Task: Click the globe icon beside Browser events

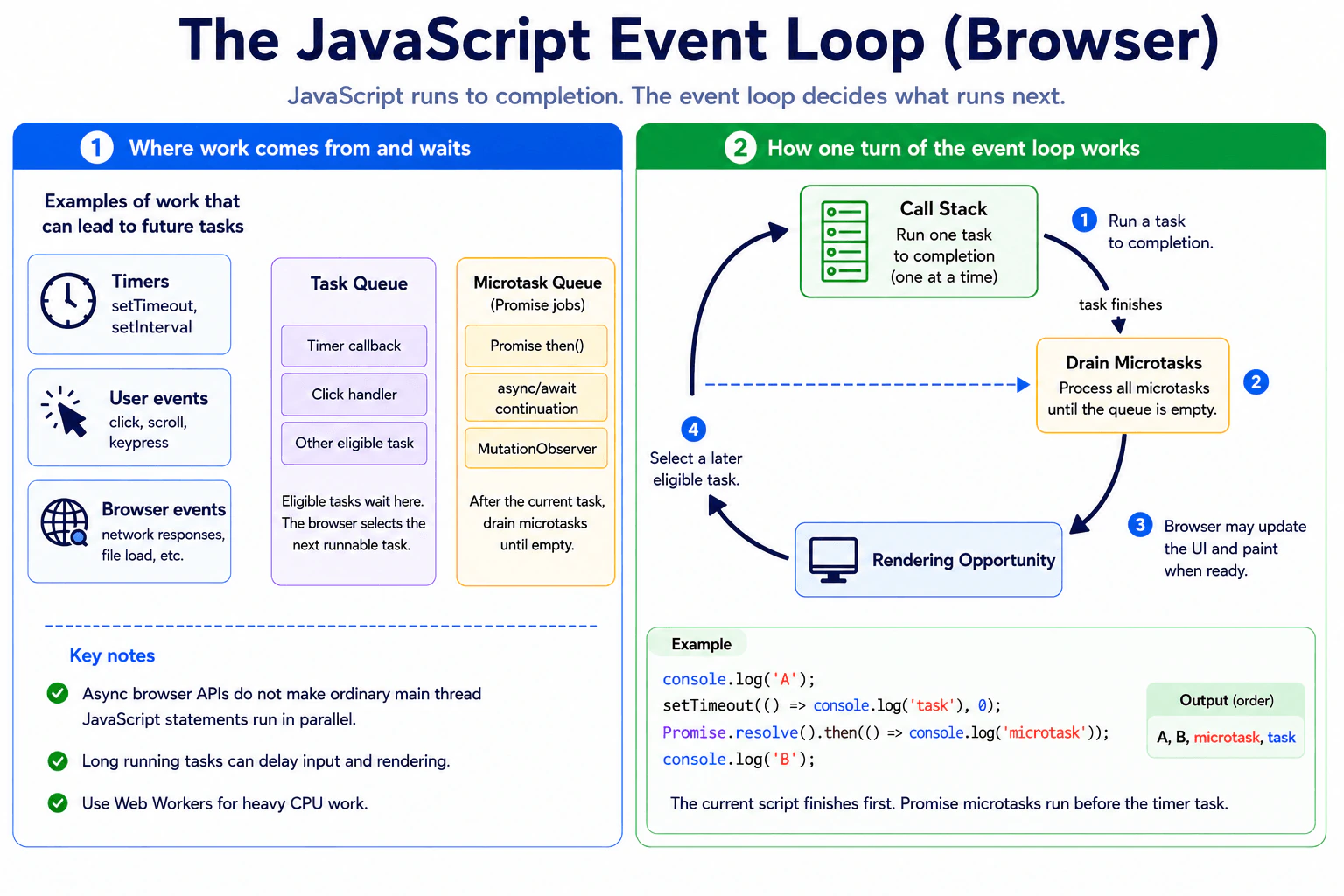Action: pos(65,522)
